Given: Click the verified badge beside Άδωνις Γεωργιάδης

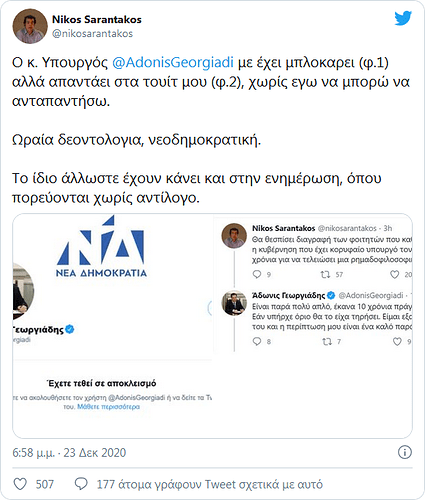Looking at the screenshot, I should [x=331, y=295].
